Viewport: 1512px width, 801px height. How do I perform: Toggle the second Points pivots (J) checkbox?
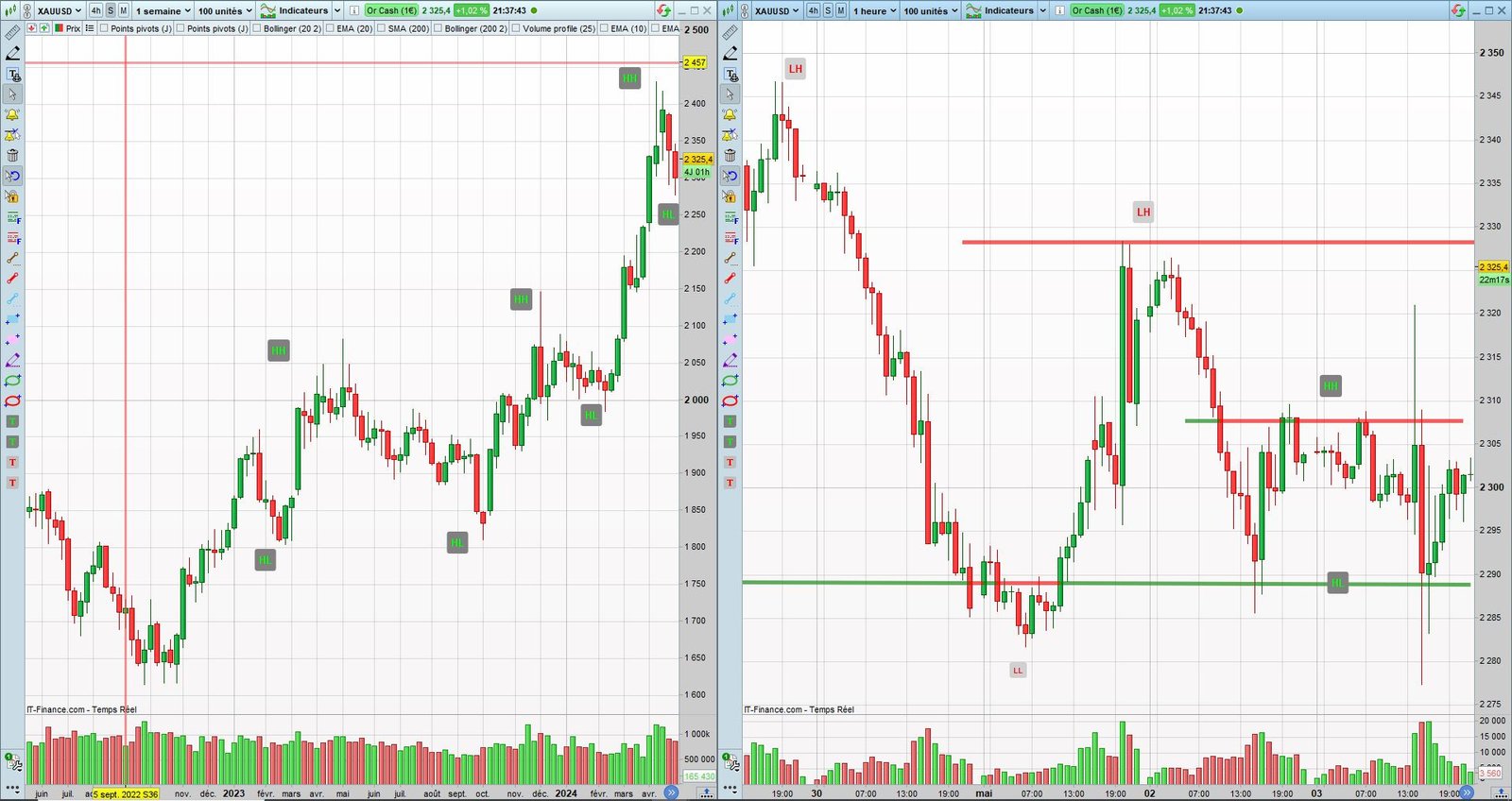tap(180, 28)
